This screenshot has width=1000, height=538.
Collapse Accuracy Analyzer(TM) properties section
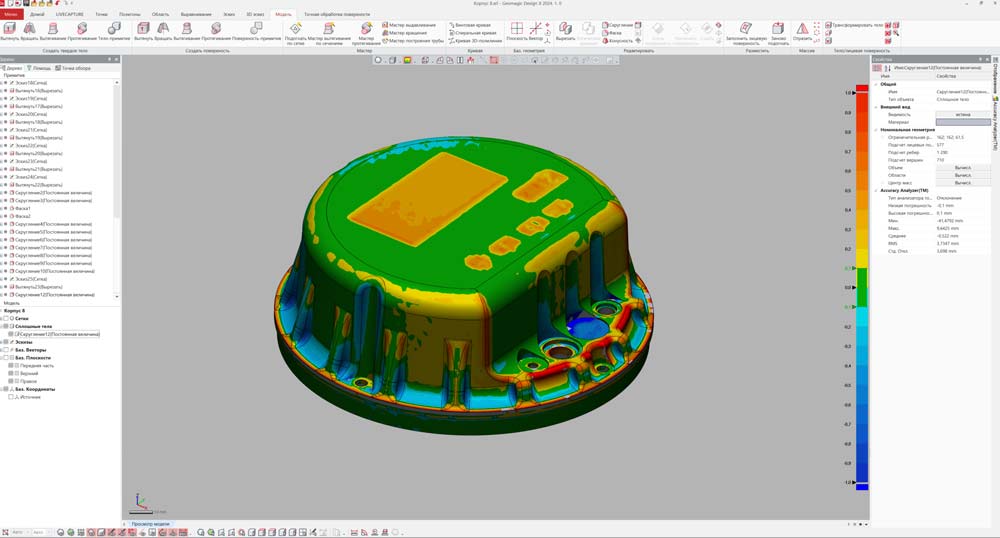876,191
